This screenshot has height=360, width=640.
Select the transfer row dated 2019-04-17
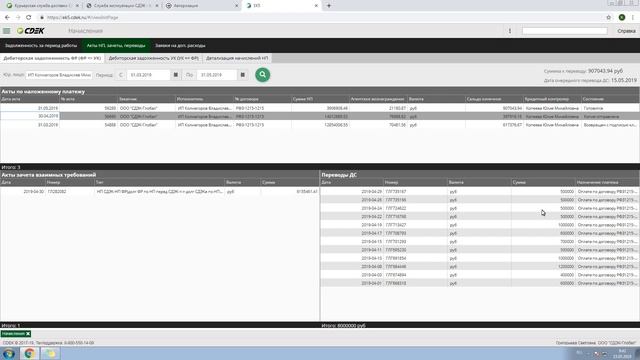coord(480,233)
